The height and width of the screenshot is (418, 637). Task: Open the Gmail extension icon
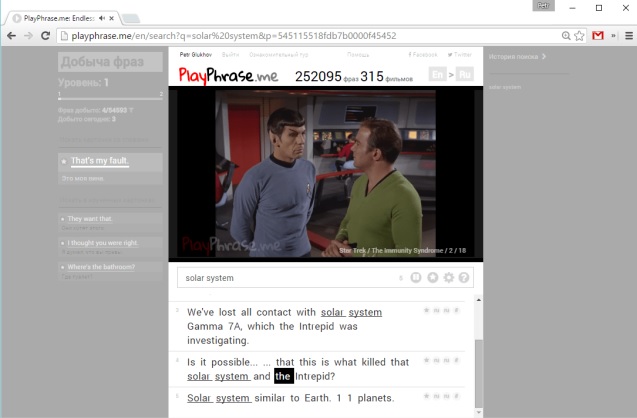(598, 36)
